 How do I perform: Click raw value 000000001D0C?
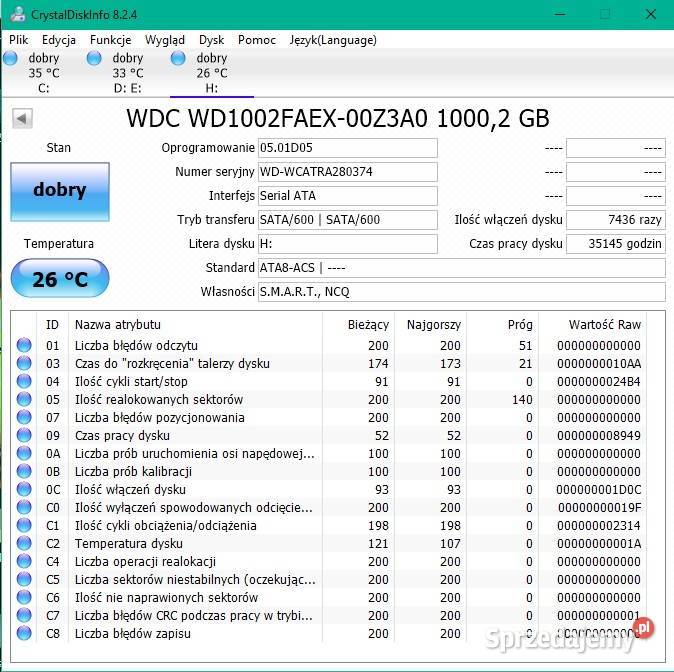point(599,490)
